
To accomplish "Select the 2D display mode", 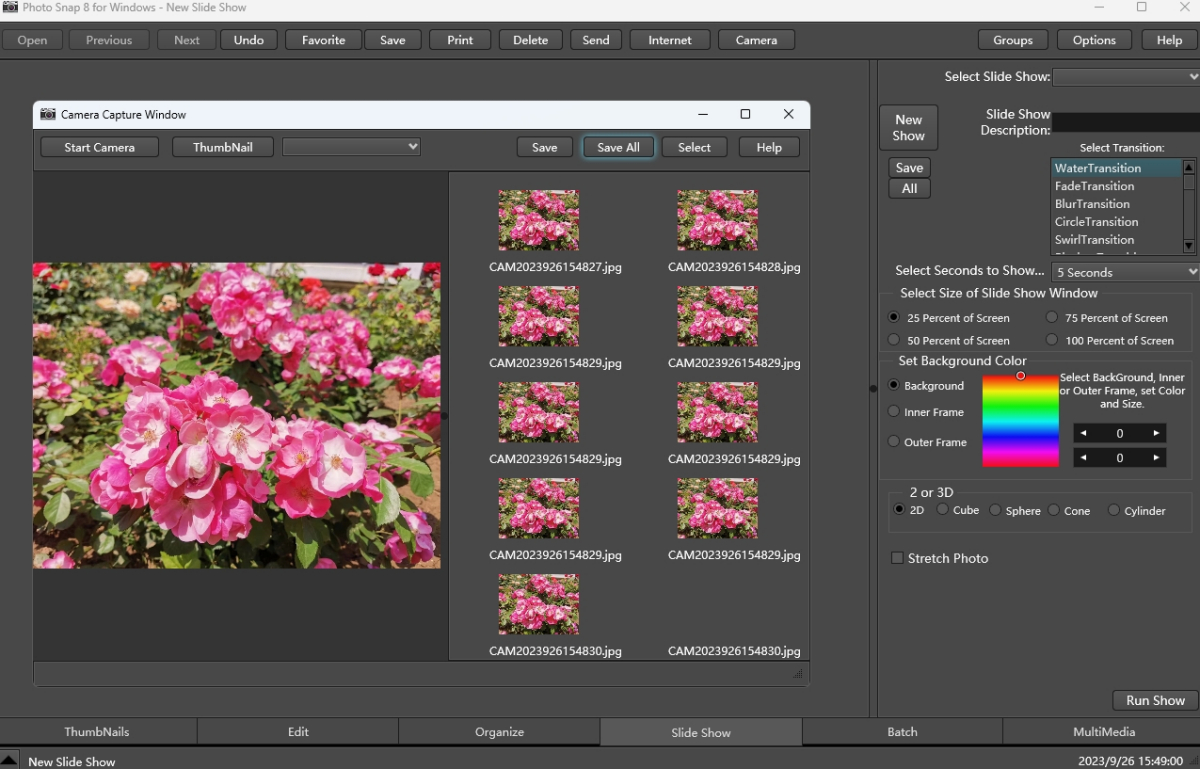I will tap(899, 510).
